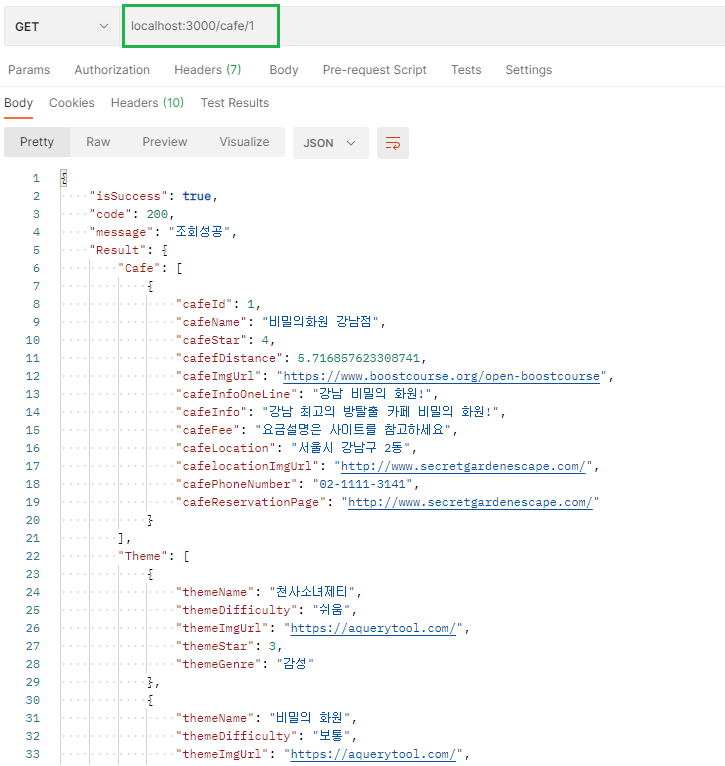Click the "cafeInfo" key on line 14

point(211,412)
